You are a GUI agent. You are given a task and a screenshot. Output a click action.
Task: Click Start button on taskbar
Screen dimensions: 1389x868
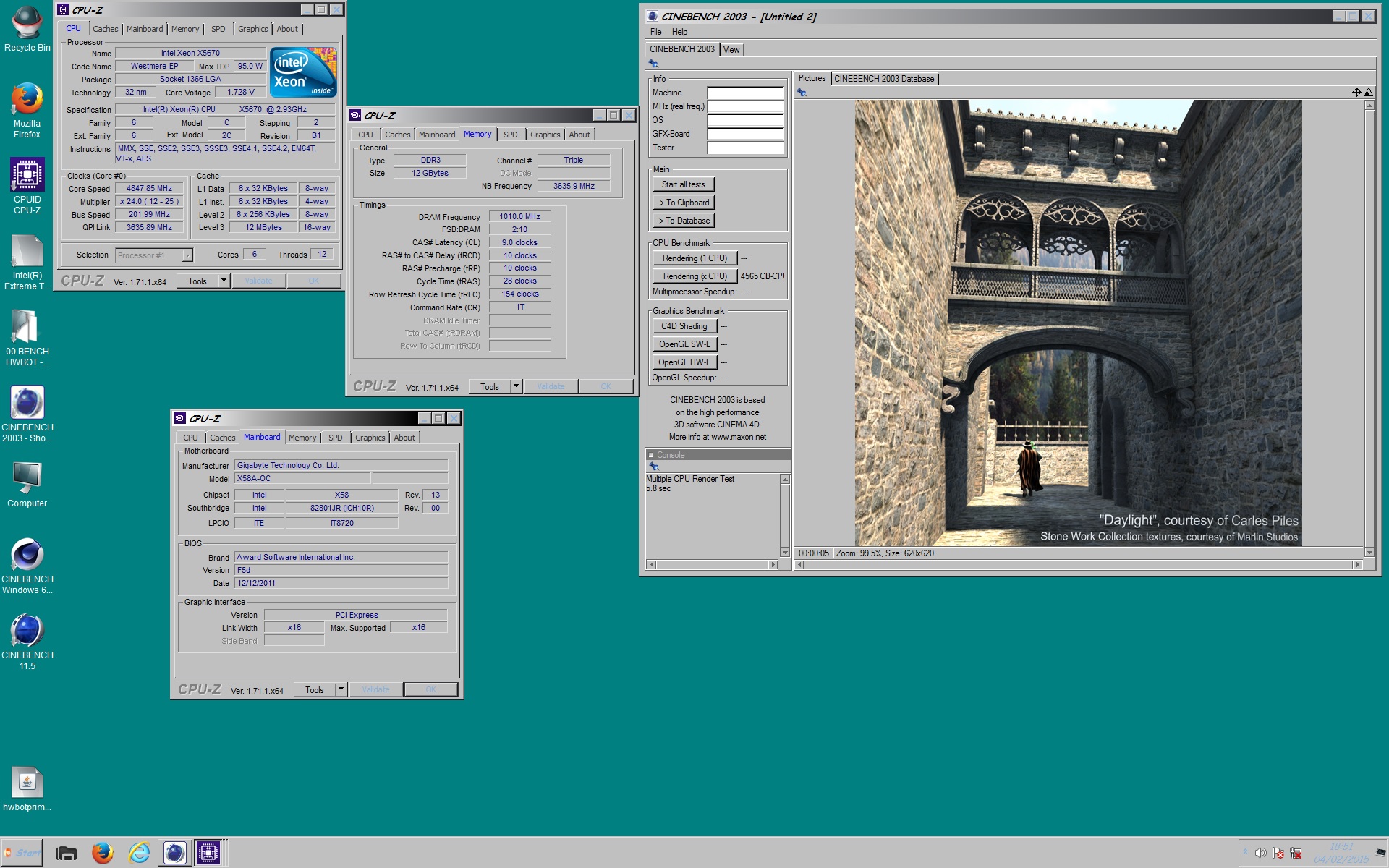point(22,853)
